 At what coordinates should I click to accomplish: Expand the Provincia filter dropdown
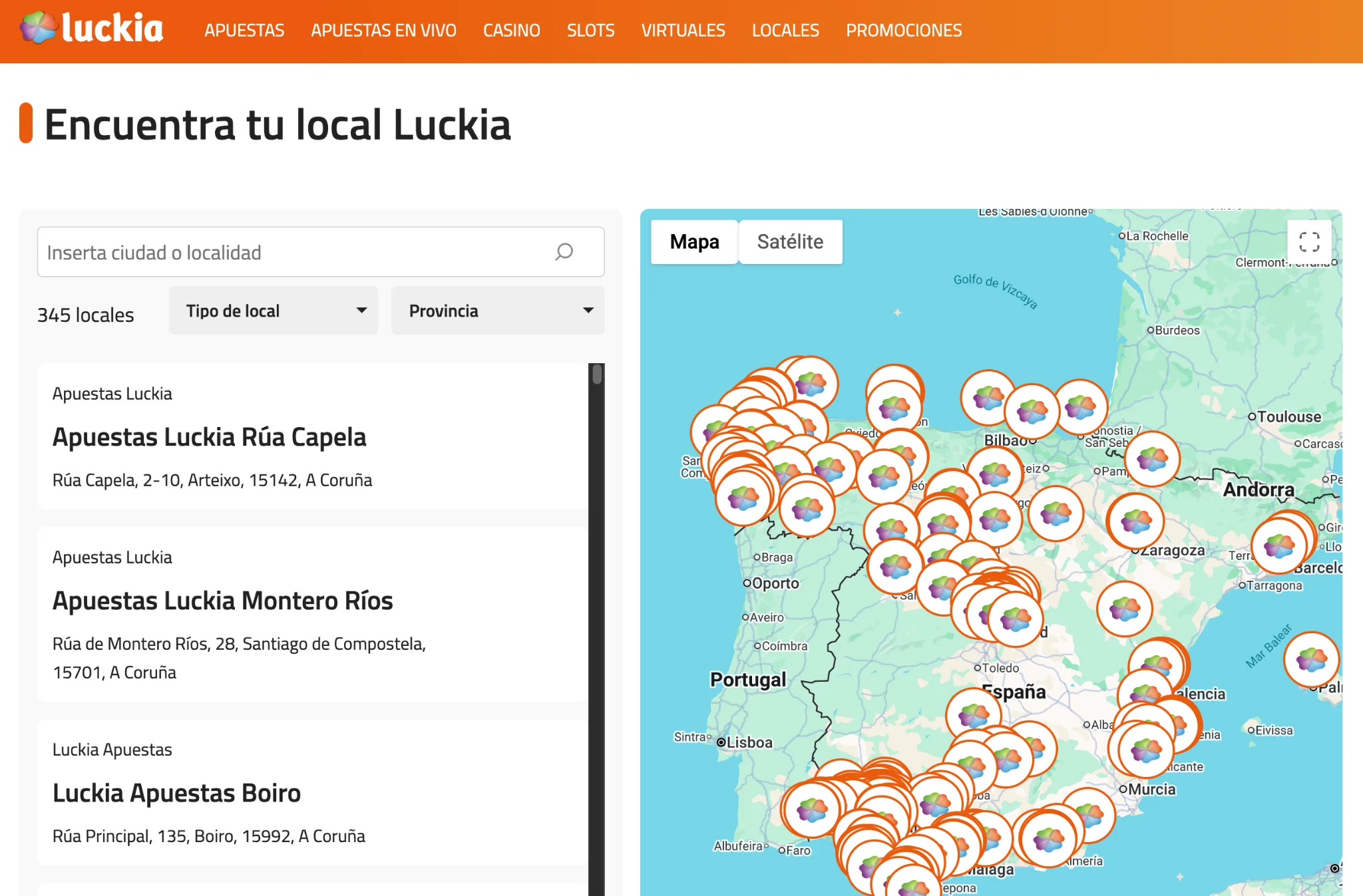pyautogui.click(x=498, y=311)
